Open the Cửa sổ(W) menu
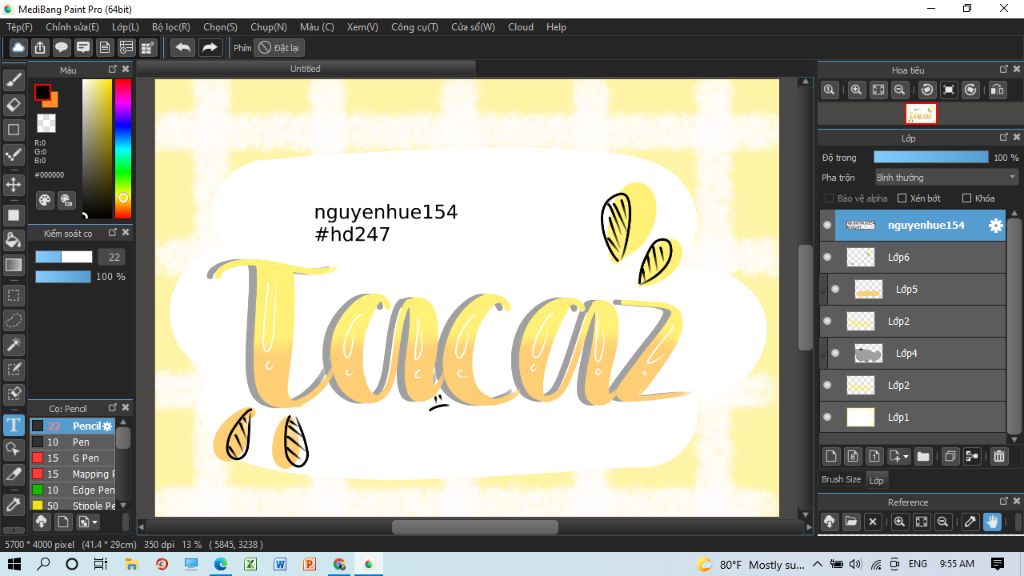The width and height of the screenshot is (1024, 576). point(473,27)
